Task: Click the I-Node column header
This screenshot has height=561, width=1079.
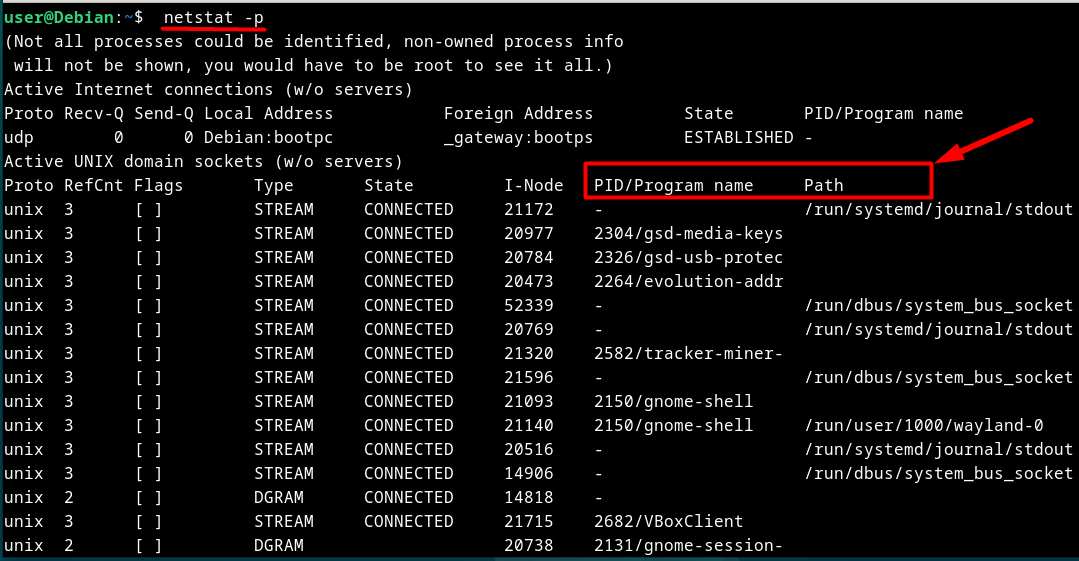Action: coord(533,185)
